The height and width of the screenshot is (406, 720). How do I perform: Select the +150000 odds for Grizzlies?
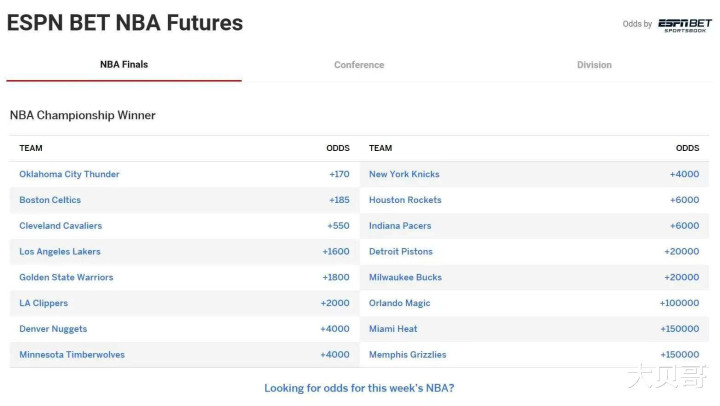pos(680,355)
